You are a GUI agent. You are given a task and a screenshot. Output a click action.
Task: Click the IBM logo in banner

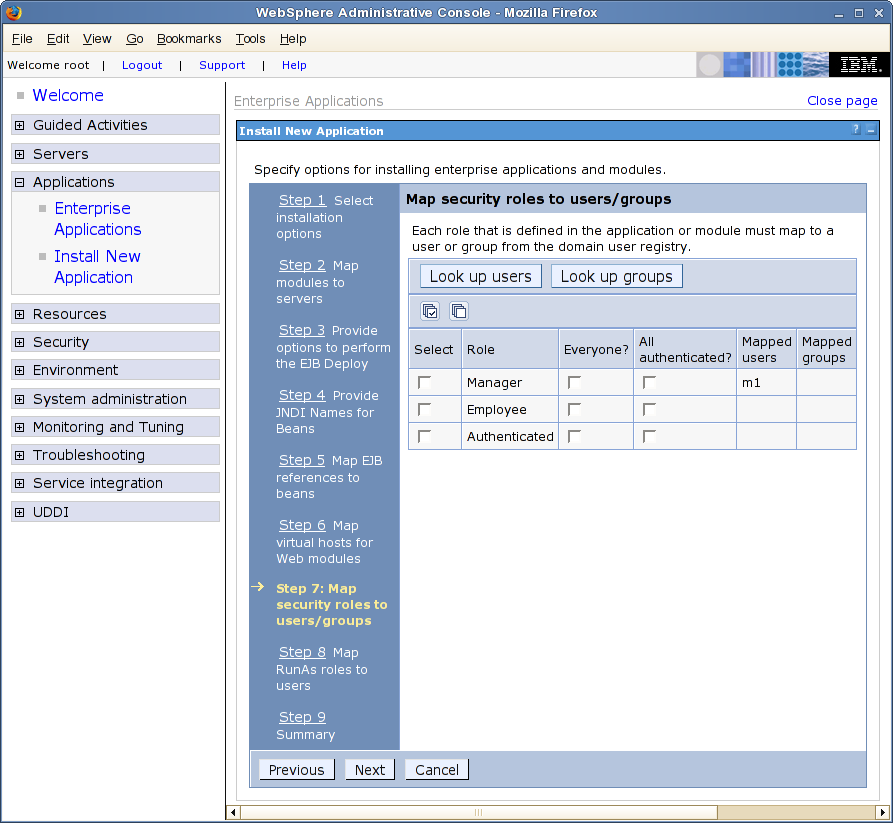[x=860, y=65]
